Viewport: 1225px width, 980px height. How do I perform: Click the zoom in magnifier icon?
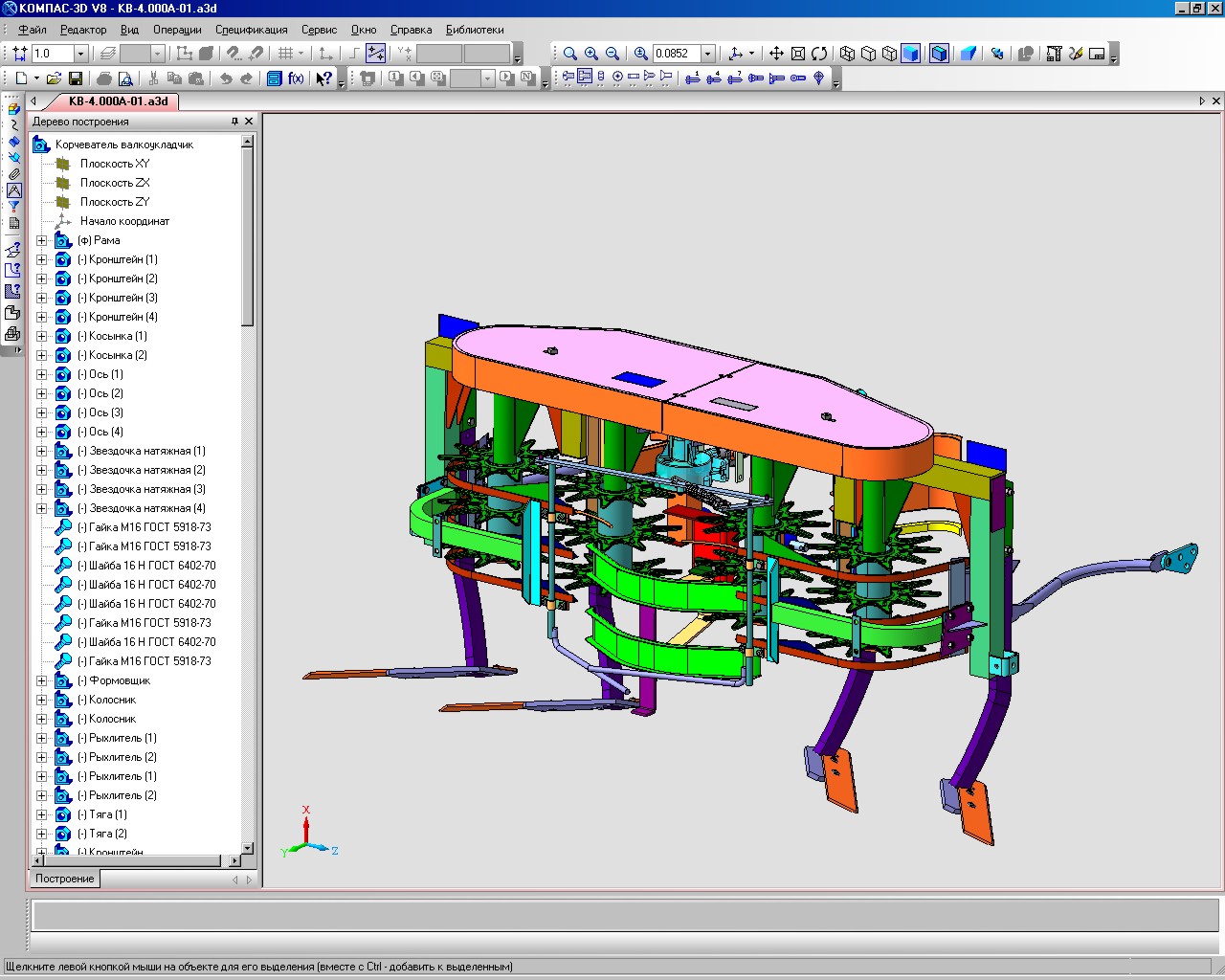point(591,54)
